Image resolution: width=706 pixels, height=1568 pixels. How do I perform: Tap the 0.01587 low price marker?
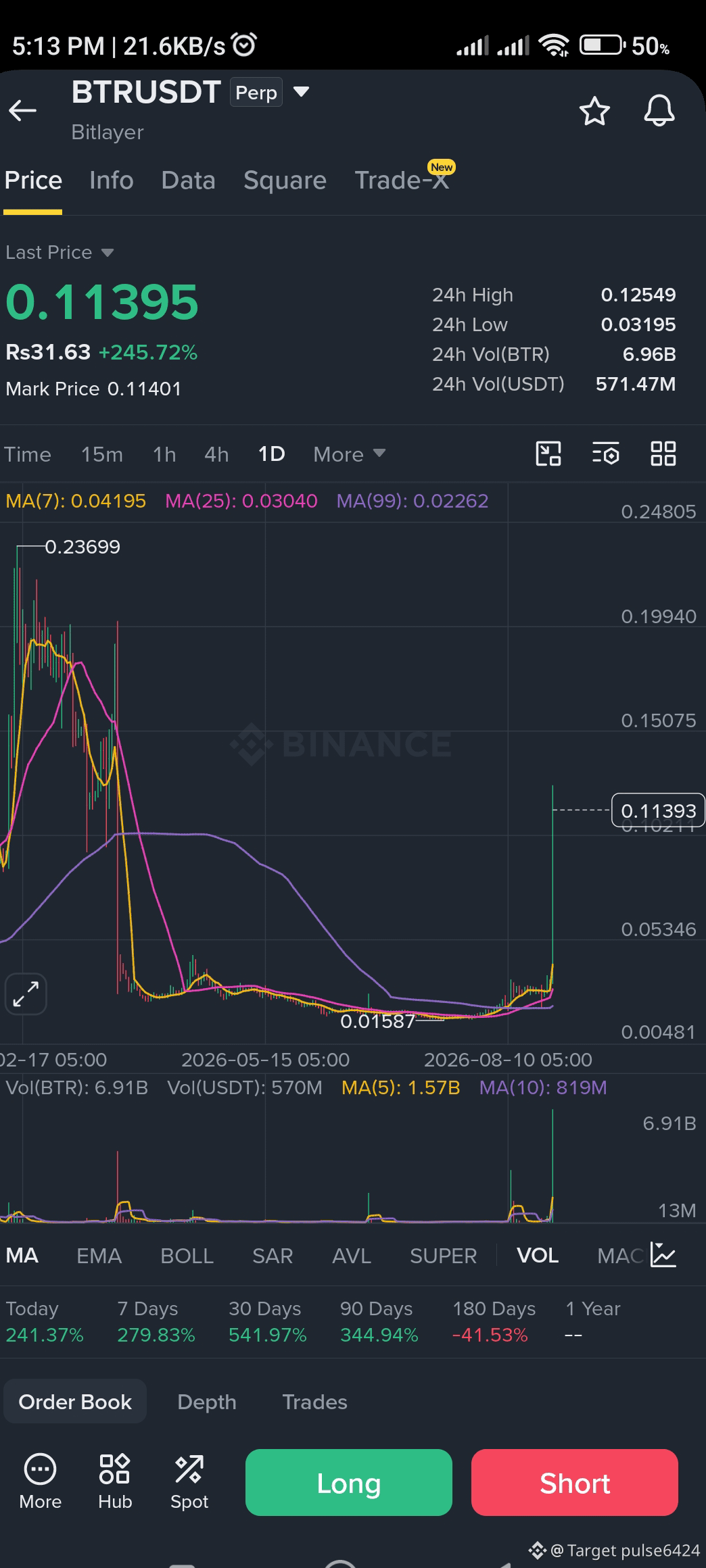click(x=377, y=1021)
